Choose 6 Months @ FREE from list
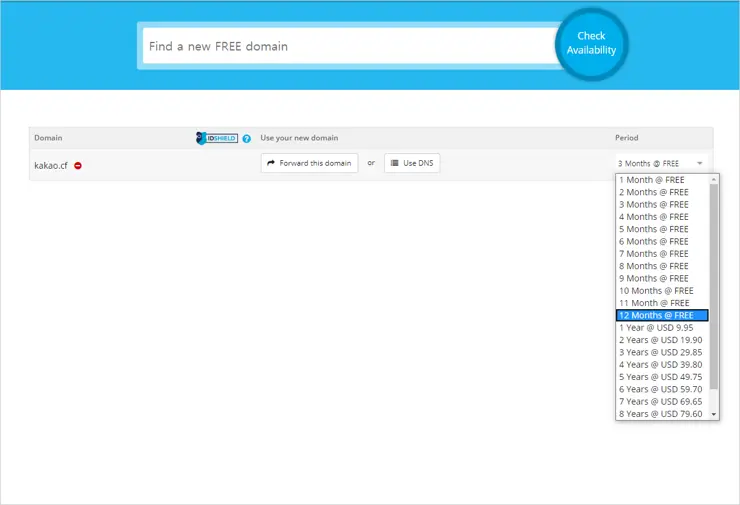 (x=661, y=241)
